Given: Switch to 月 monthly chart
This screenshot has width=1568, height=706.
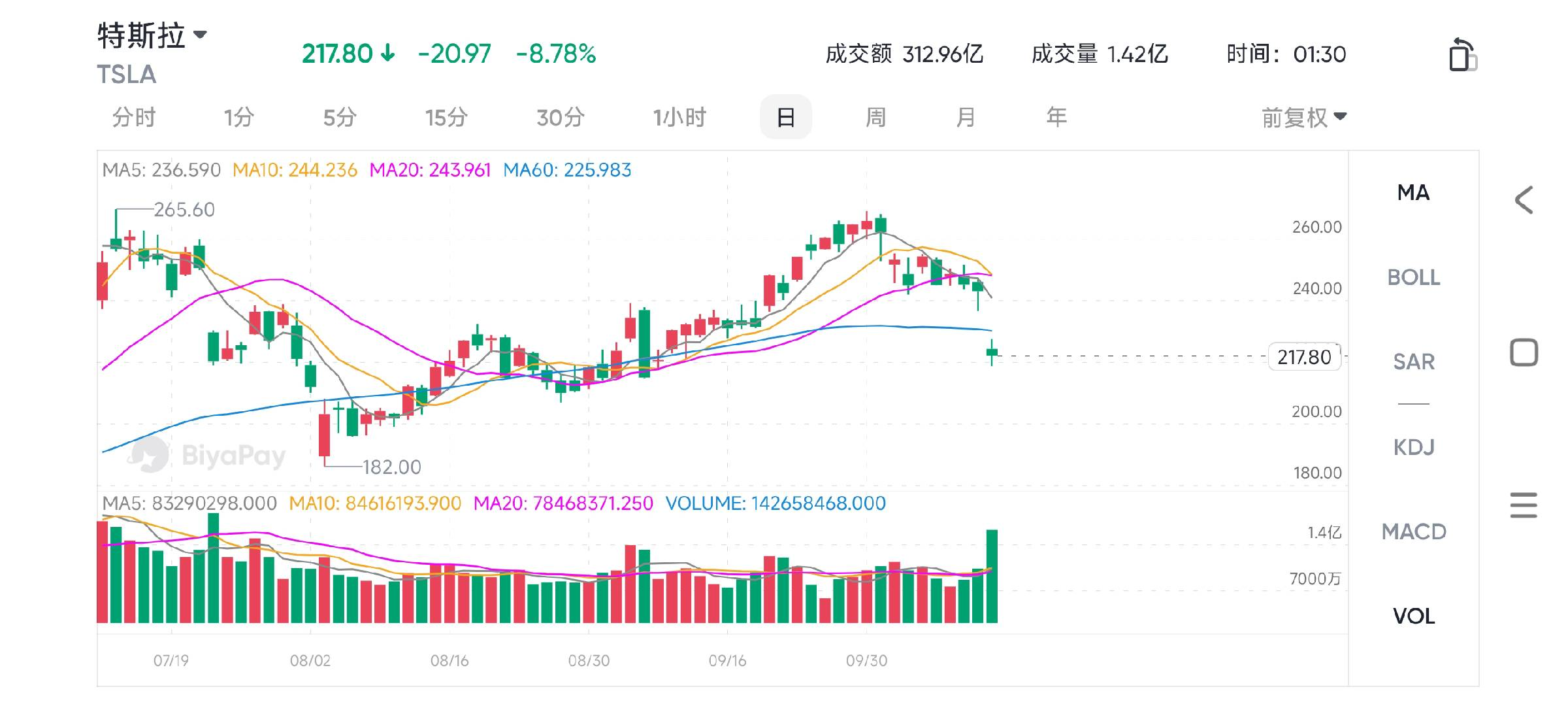Looking at the screenshot, I should pos(966,118).
